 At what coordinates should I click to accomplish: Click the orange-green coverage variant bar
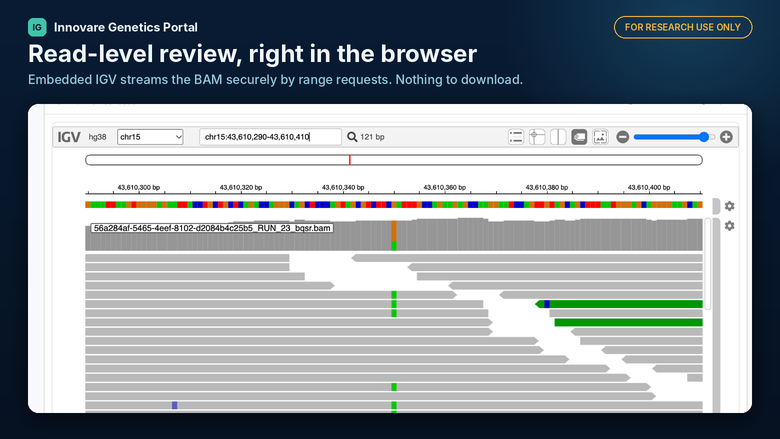click(394, 236)
